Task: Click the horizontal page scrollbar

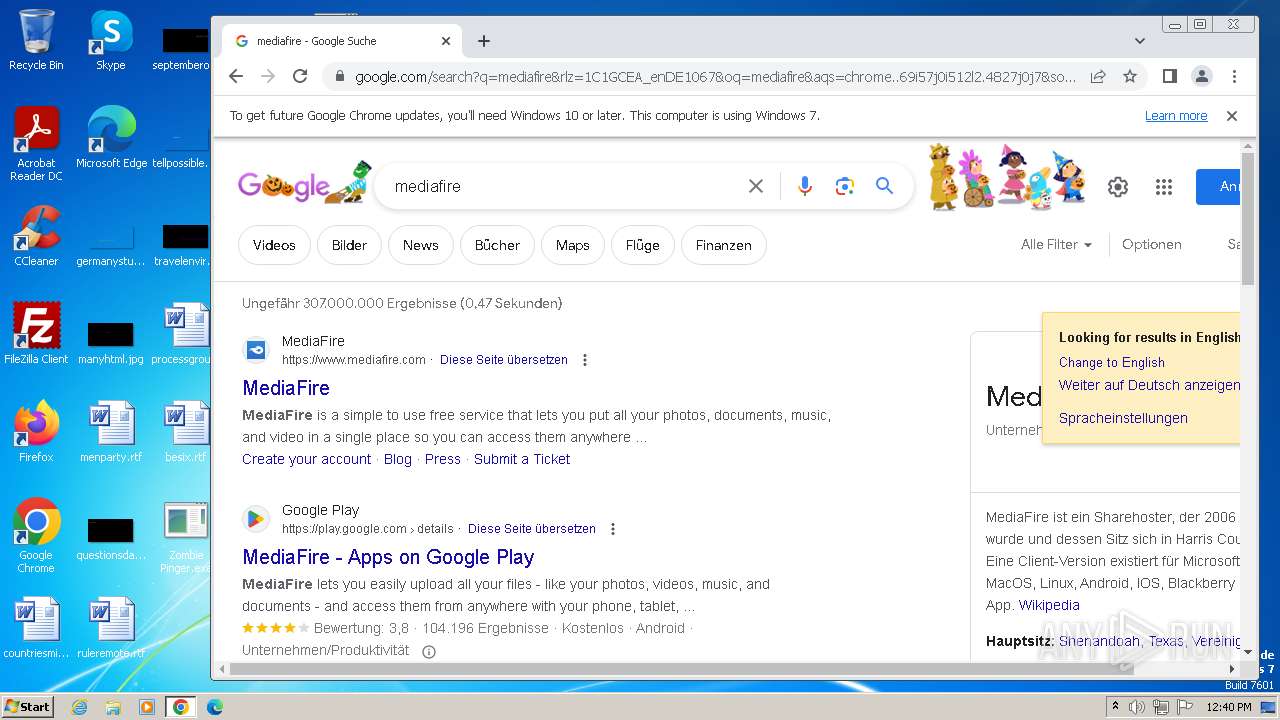Action: [x=682, y=668]
